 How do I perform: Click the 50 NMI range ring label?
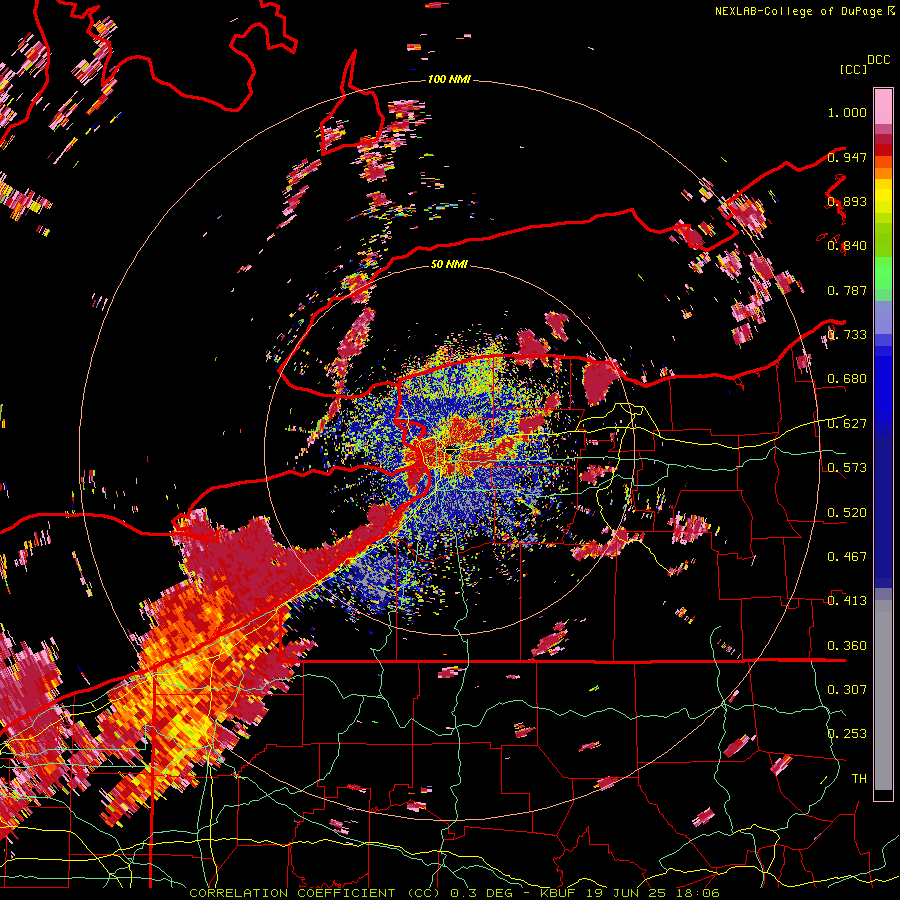(449, 264)
